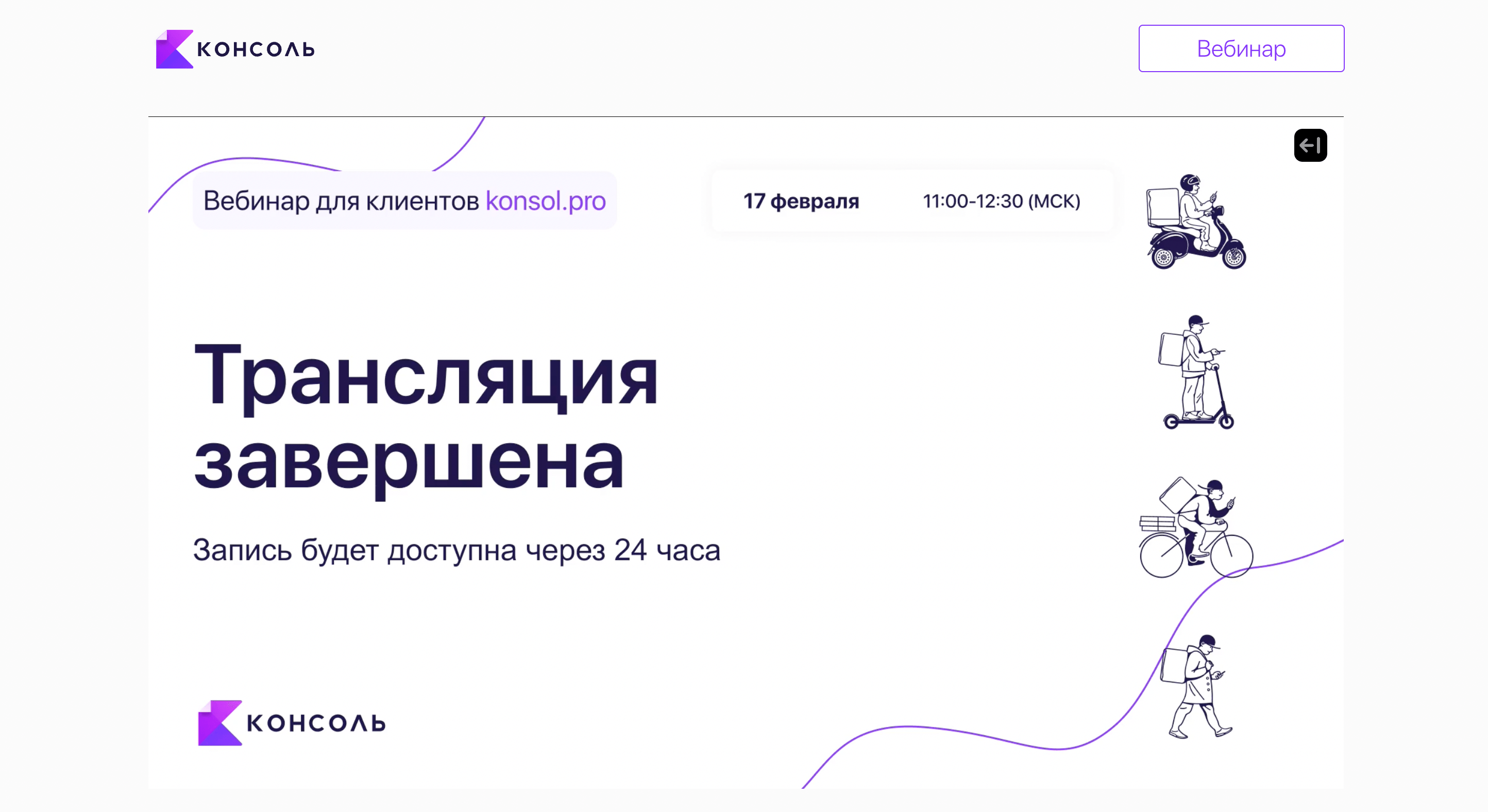
Task: Open the Вебинар button
Action: click(1241, 48)
